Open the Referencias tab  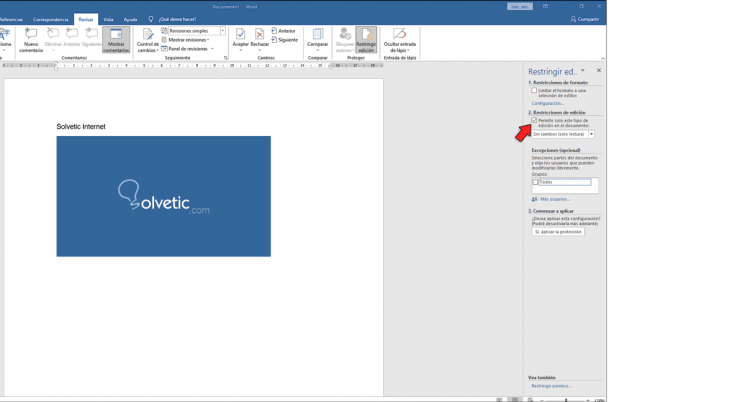pyautogui.click(x=11, y=19)
